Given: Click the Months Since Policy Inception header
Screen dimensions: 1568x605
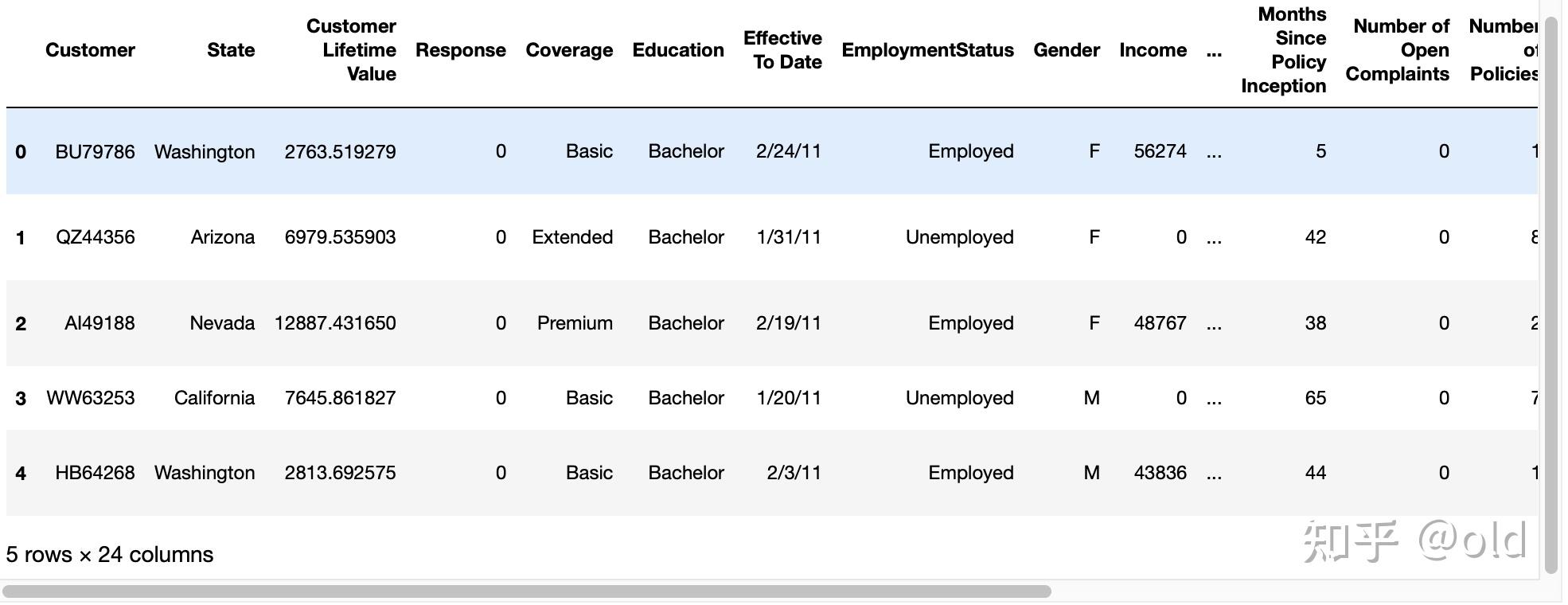Looking at the screenshot, I should pyautogui.click(x=1284, y=50).
